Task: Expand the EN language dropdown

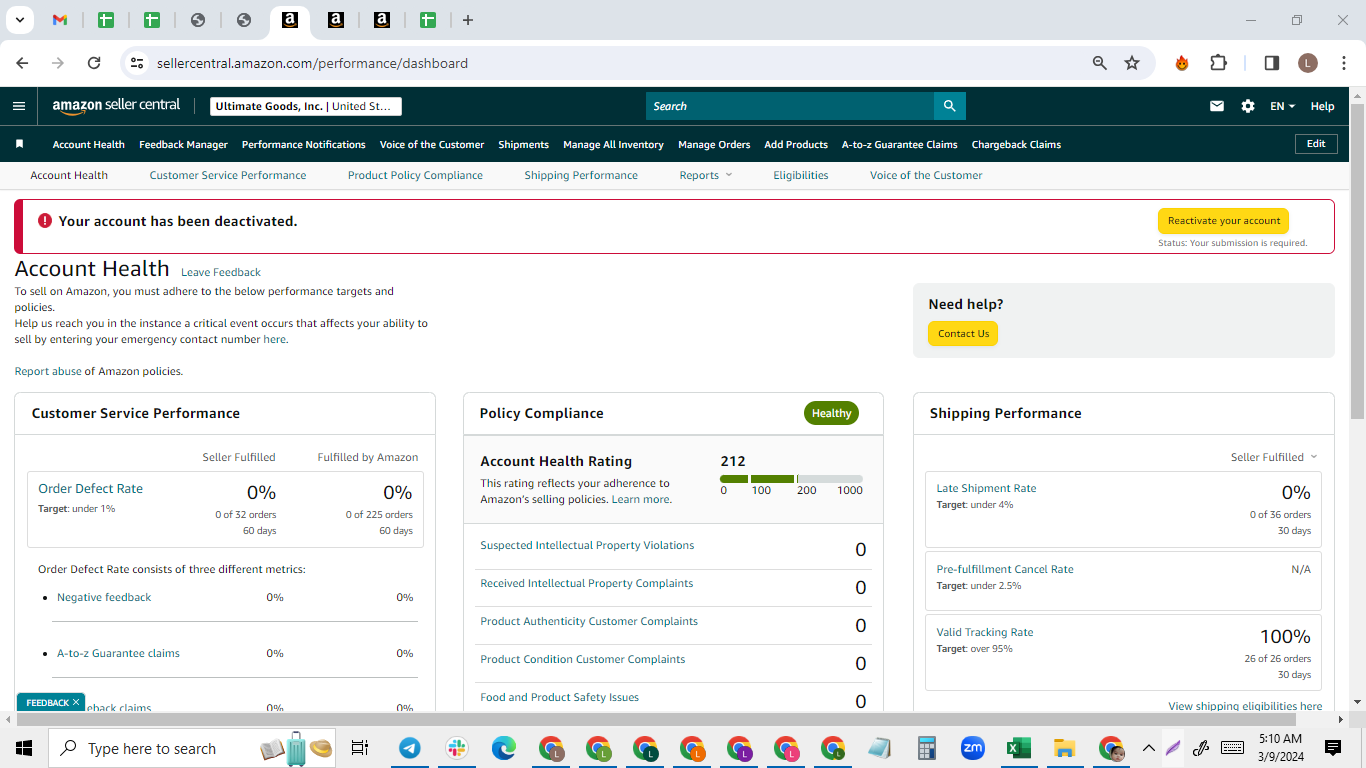Action: click(1282, 106)
